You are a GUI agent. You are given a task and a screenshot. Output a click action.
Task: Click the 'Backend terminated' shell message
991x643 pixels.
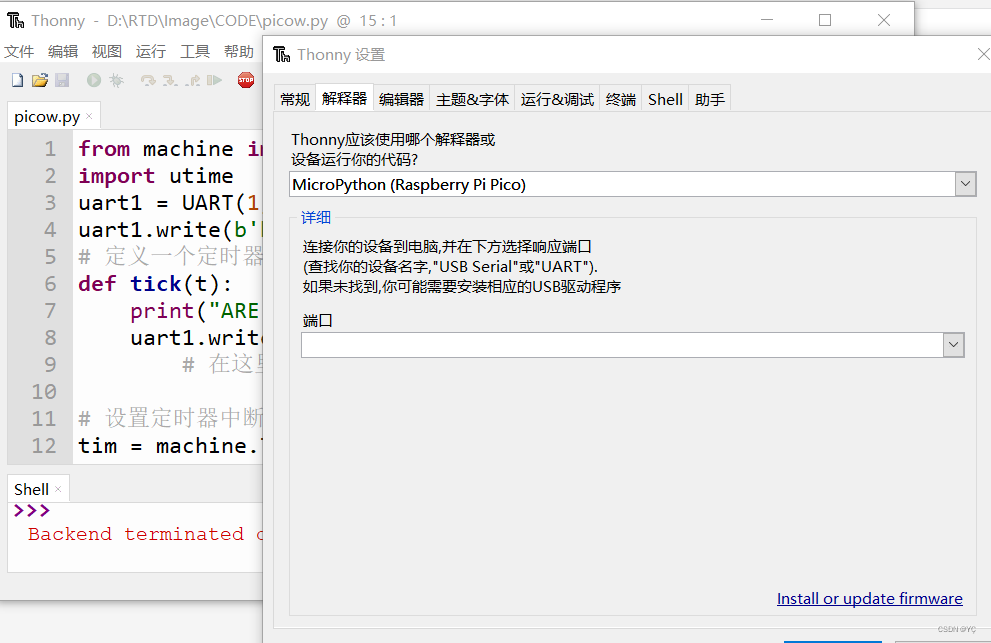tap(145, 534)
